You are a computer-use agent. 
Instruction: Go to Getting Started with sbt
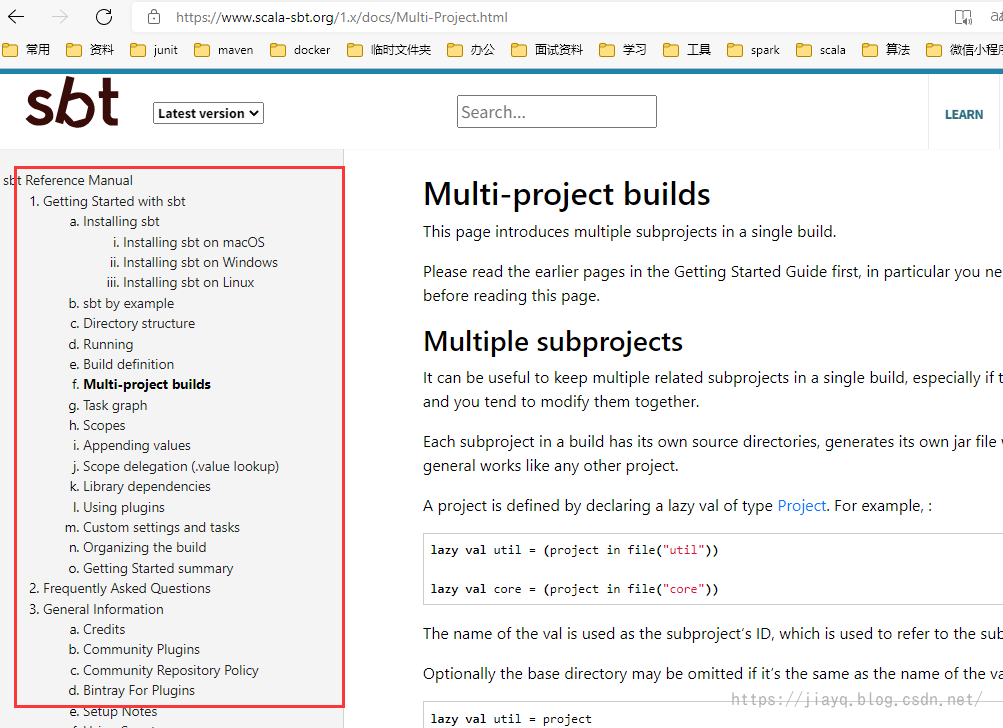[114, 202]
